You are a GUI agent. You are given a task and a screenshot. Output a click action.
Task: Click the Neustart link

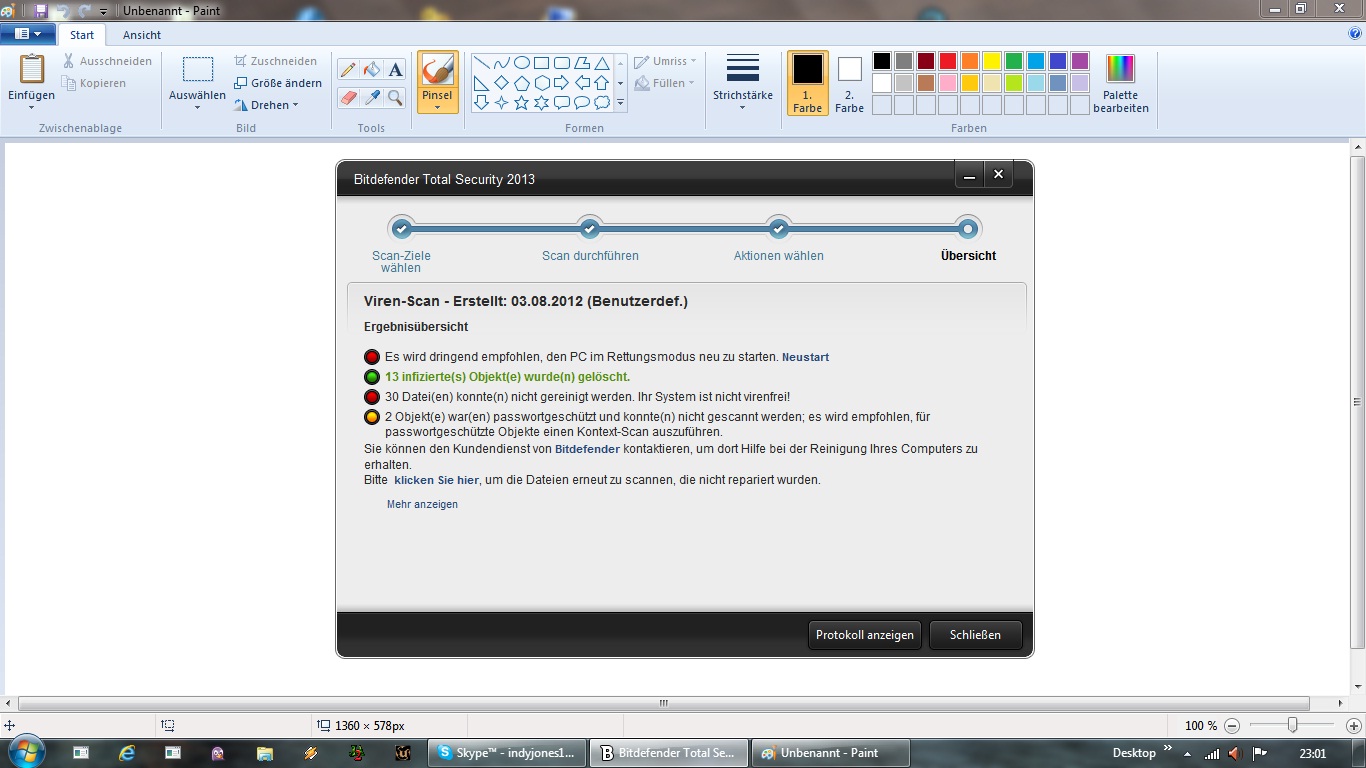click(805, 357)
